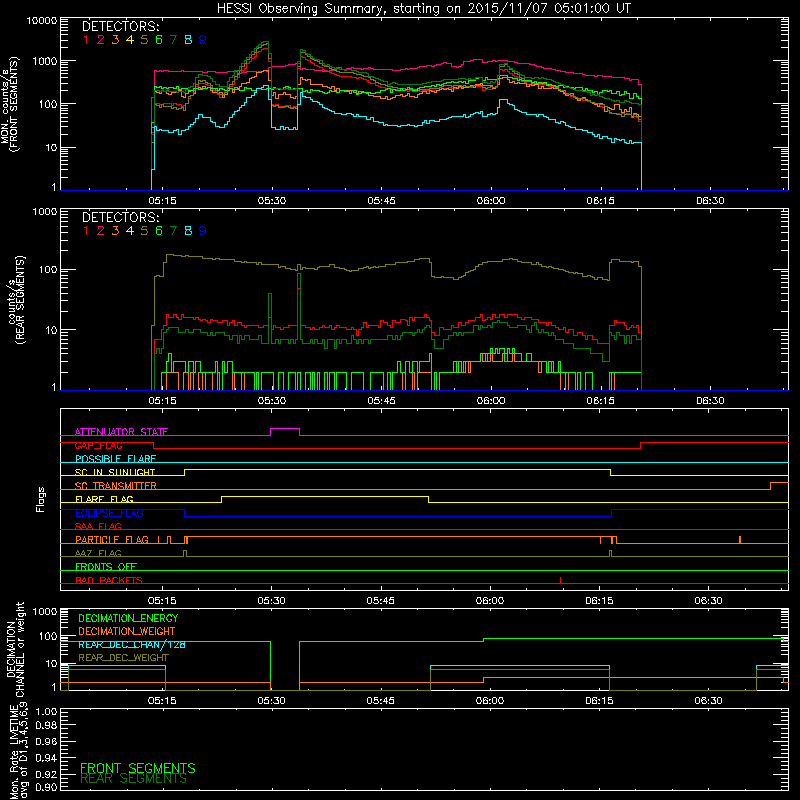The width and height of the screenshot is (800, 800).
Task: Select detector 7 in the rear segments legend
Action: (173, 231)
